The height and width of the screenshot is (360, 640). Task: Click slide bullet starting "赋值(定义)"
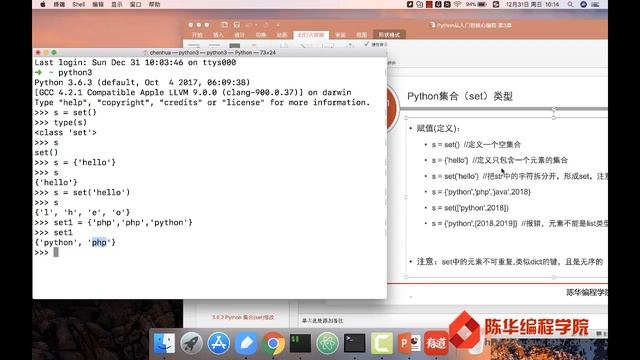click(x=438, y=128)
